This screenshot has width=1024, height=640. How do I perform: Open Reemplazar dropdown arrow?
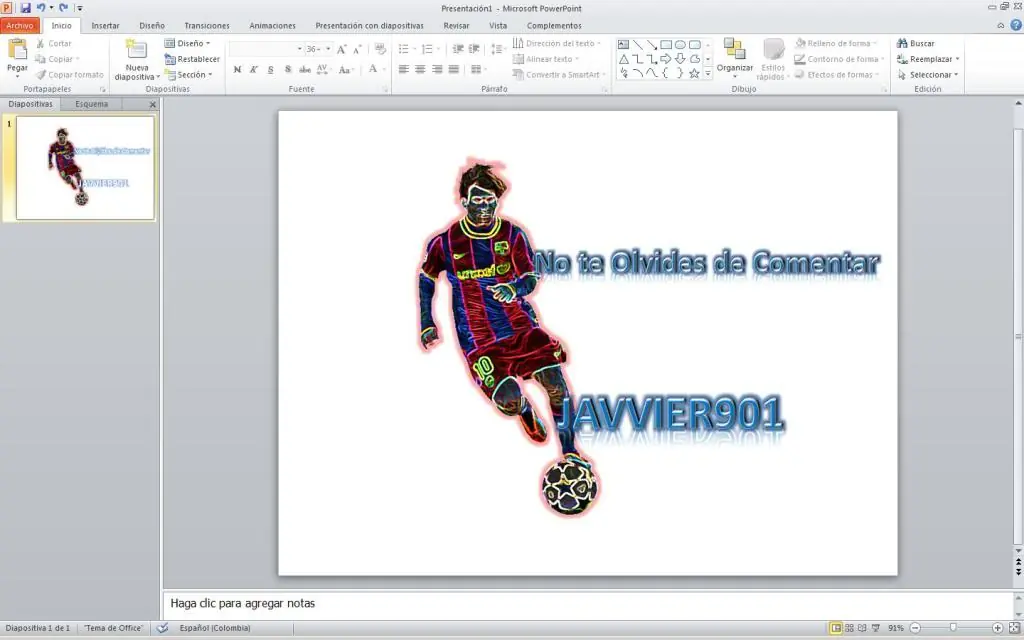click(957, 59)
